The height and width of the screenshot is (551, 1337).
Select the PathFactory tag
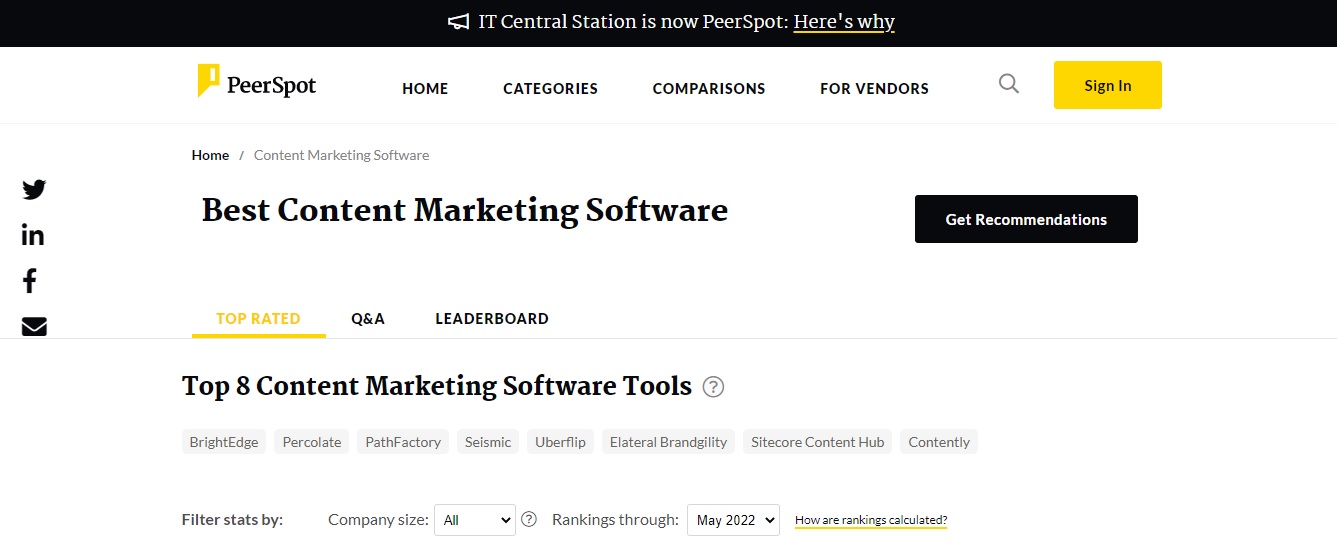[403, 442]
